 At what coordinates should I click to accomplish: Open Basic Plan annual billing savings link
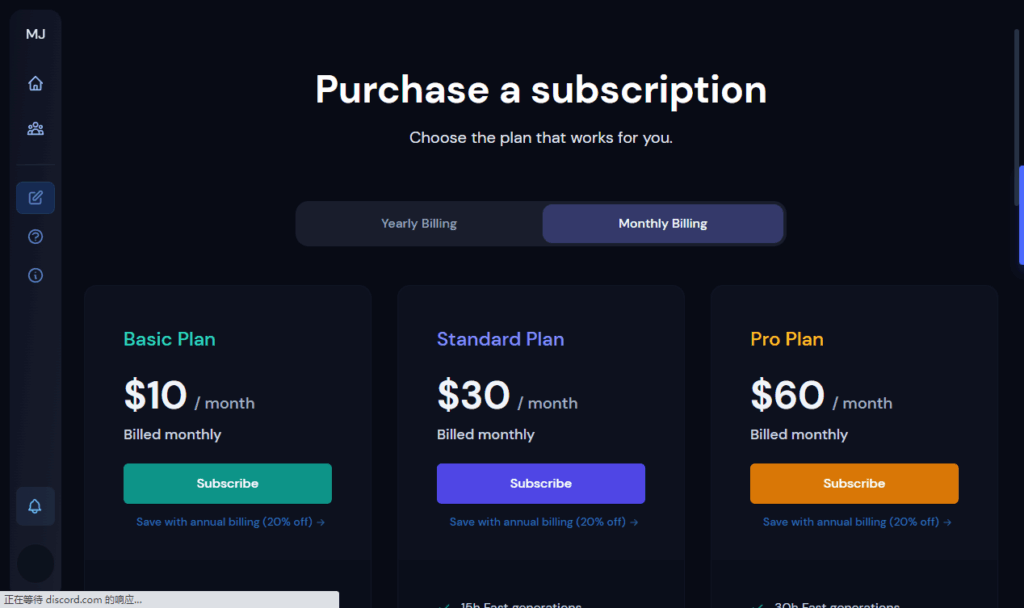click(230, 522)
